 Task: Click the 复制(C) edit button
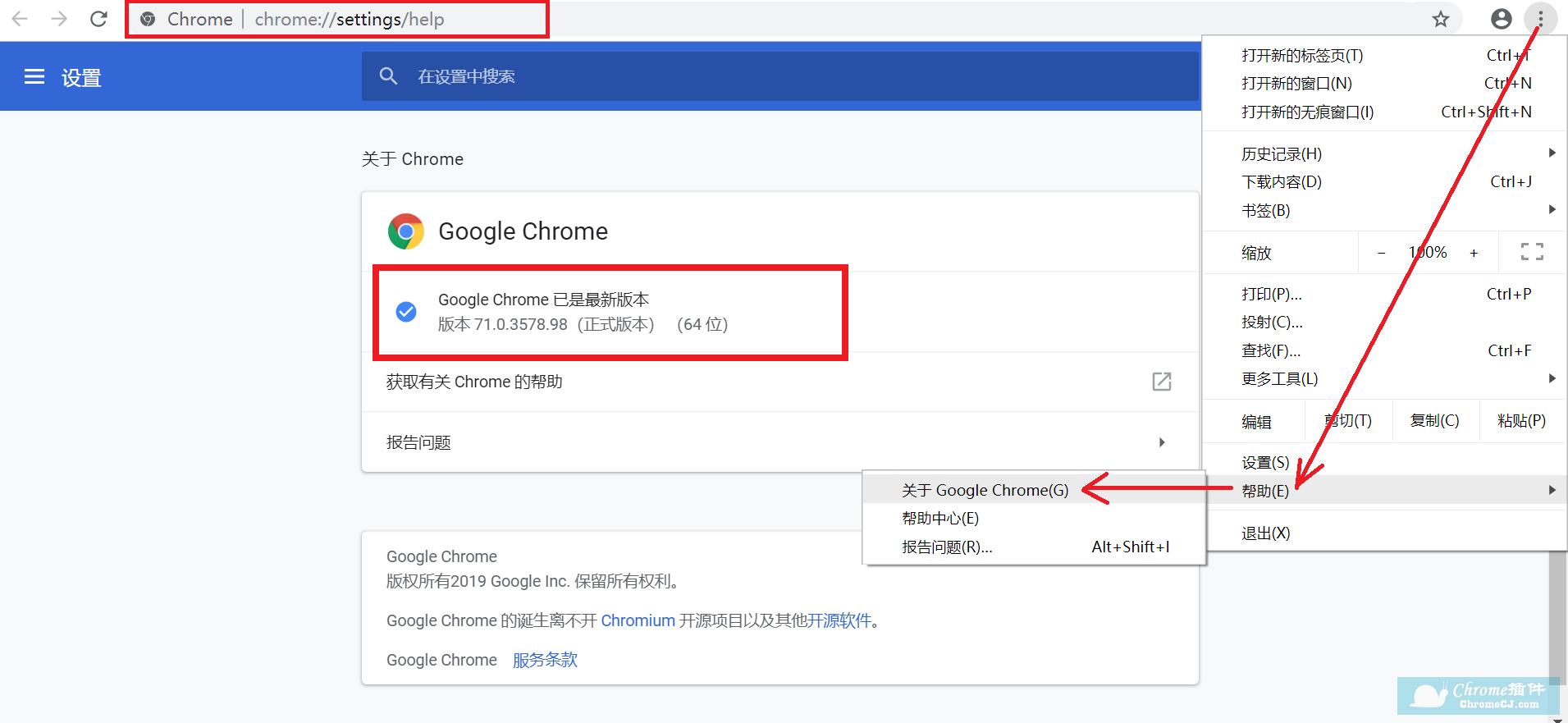[1434, 421]
